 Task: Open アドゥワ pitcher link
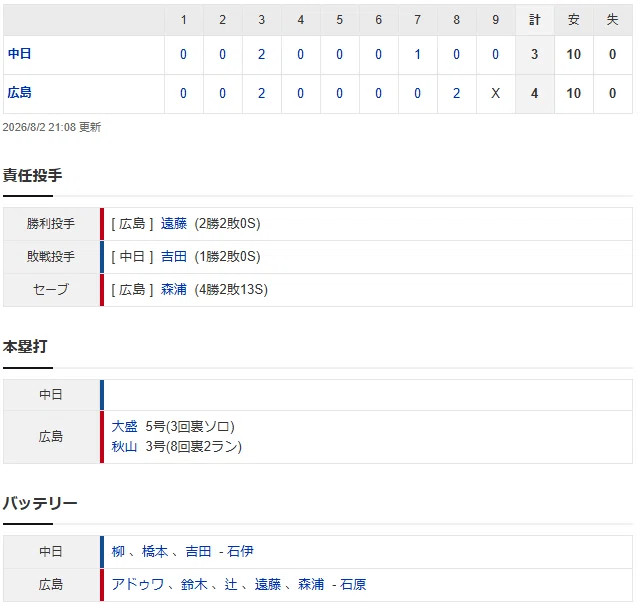coord(138,585)
